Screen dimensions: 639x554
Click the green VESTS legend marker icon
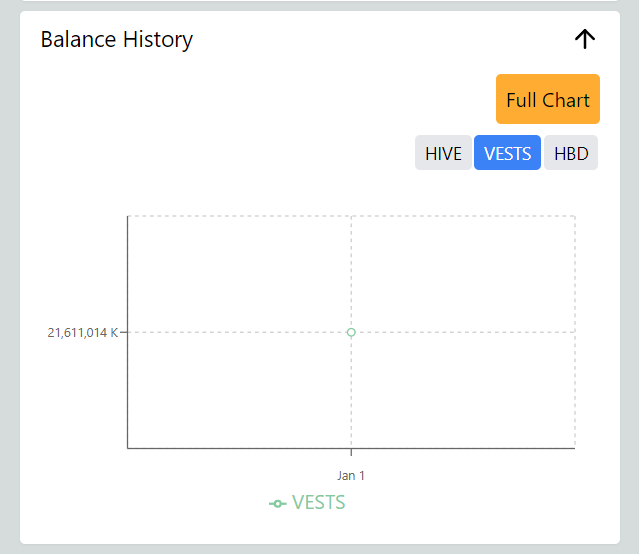point(278,503)
